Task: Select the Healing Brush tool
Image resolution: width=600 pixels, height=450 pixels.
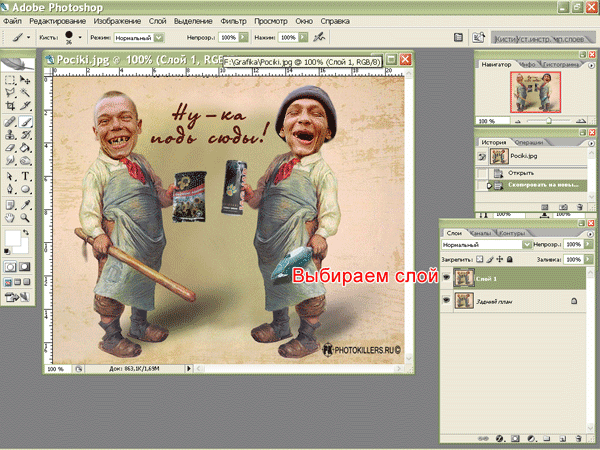Action: (x=10, y=122)
